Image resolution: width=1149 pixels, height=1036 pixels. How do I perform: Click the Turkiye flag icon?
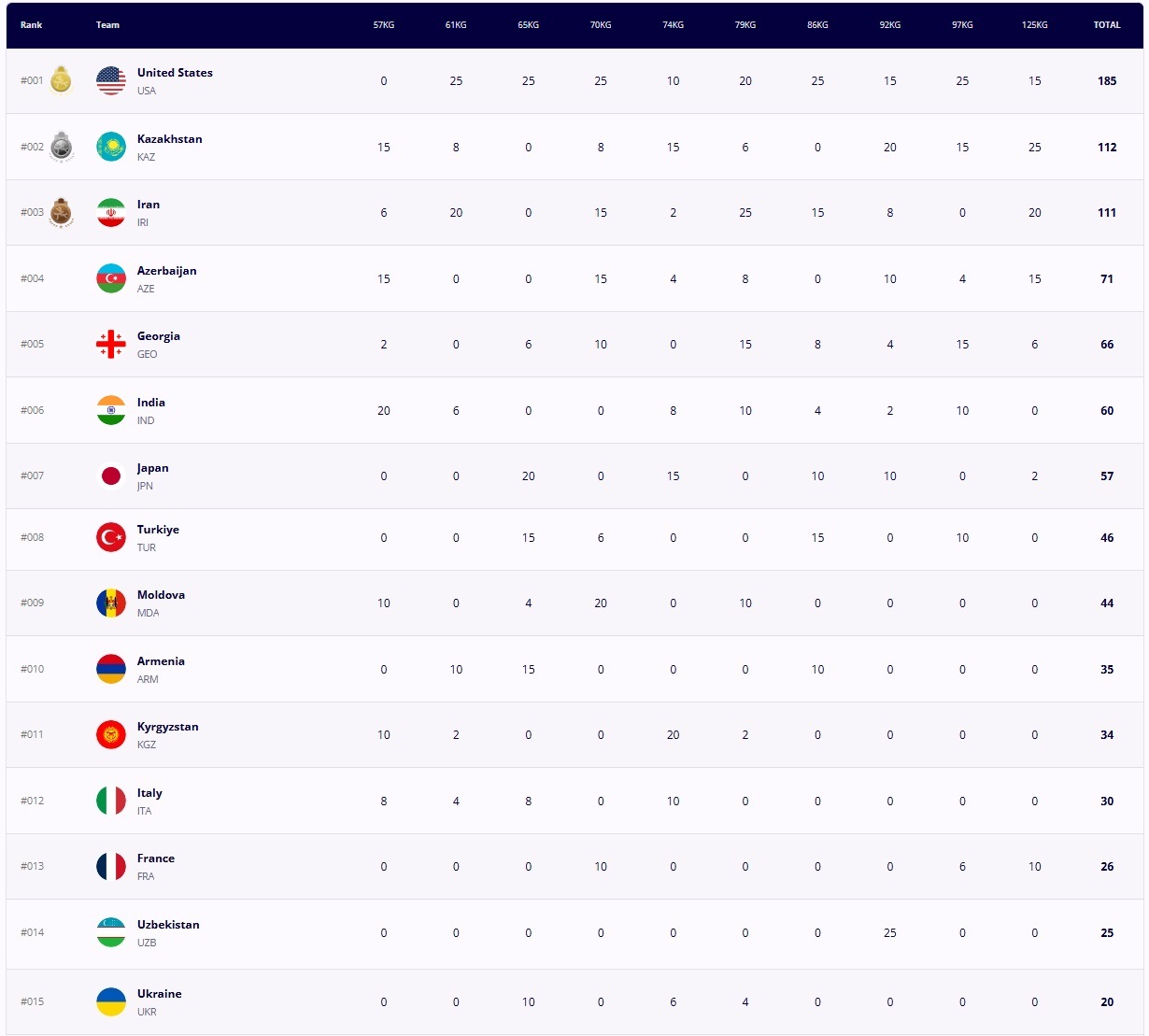click(111, 537)
